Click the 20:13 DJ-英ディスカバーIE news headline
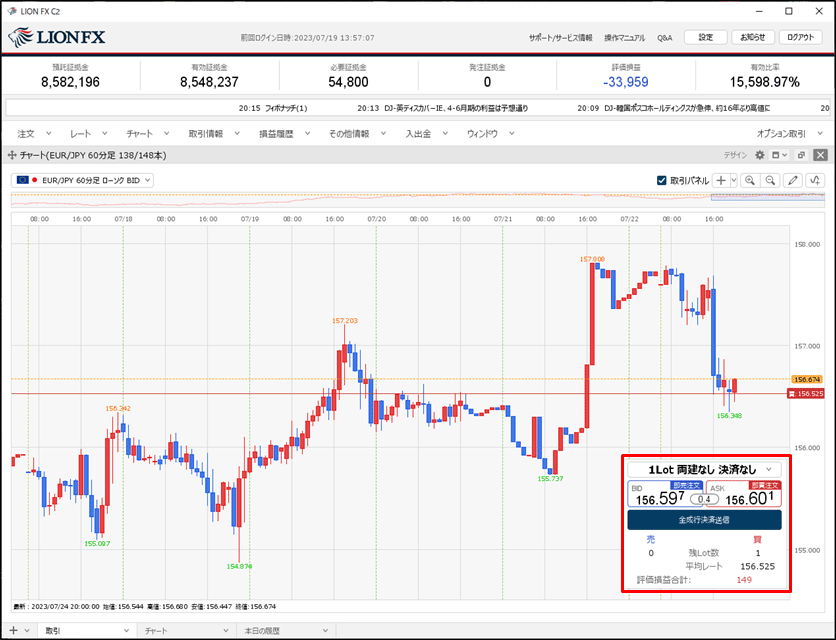 (x=443, y=108)
